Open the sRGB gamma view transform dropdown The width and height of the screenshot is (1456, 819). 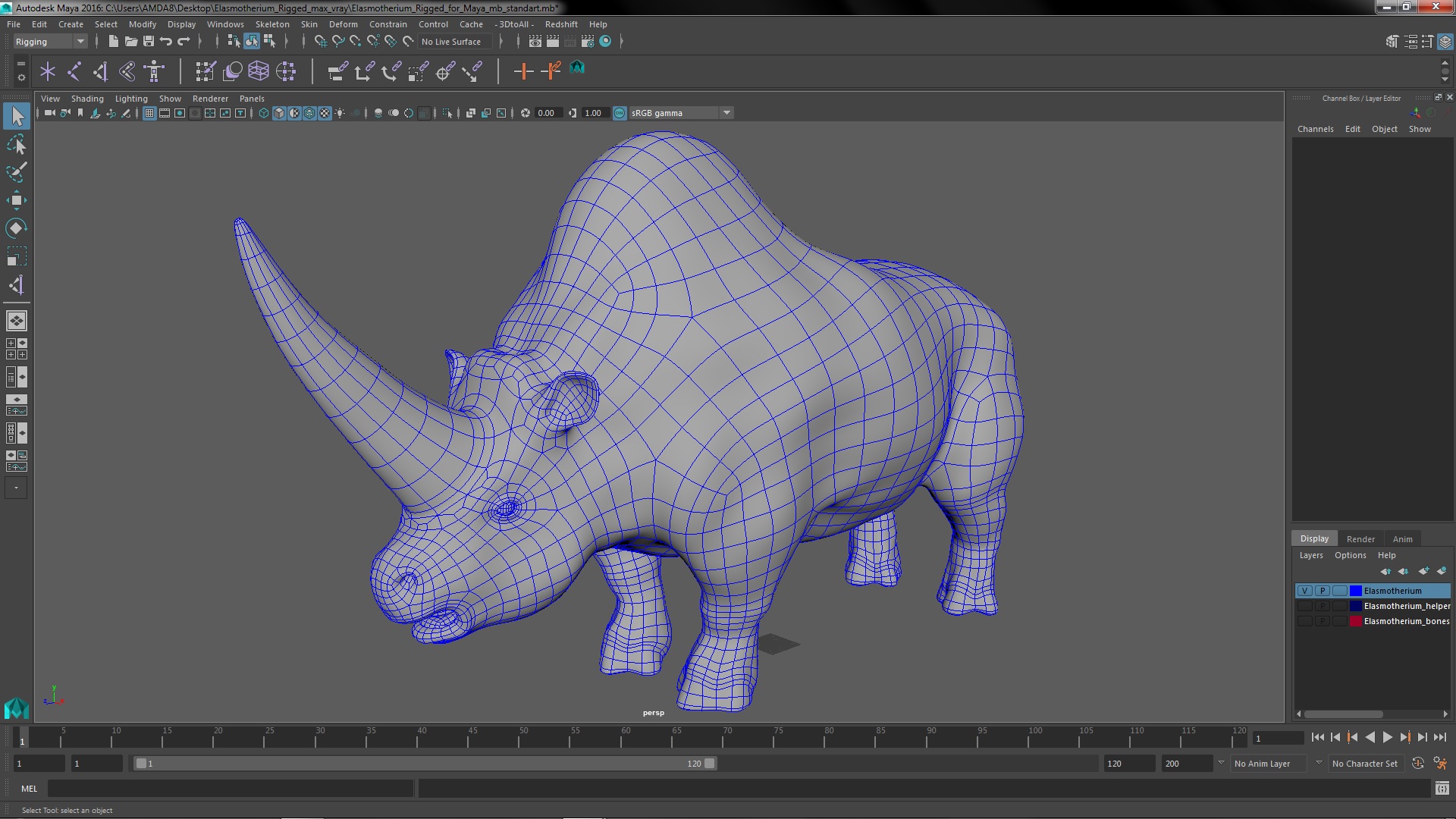click(x=681, y=113)
